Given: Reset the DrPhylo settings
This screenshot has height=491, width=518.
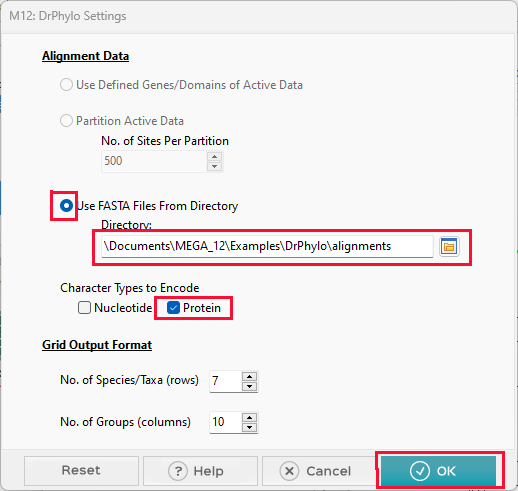Looking at the screenshot, I should click(x=81, y=471).
